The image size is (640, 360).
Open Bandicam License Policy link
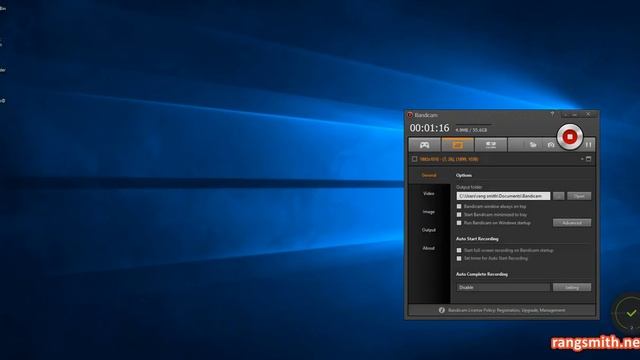pyautogui.click(x=507, y=310)
